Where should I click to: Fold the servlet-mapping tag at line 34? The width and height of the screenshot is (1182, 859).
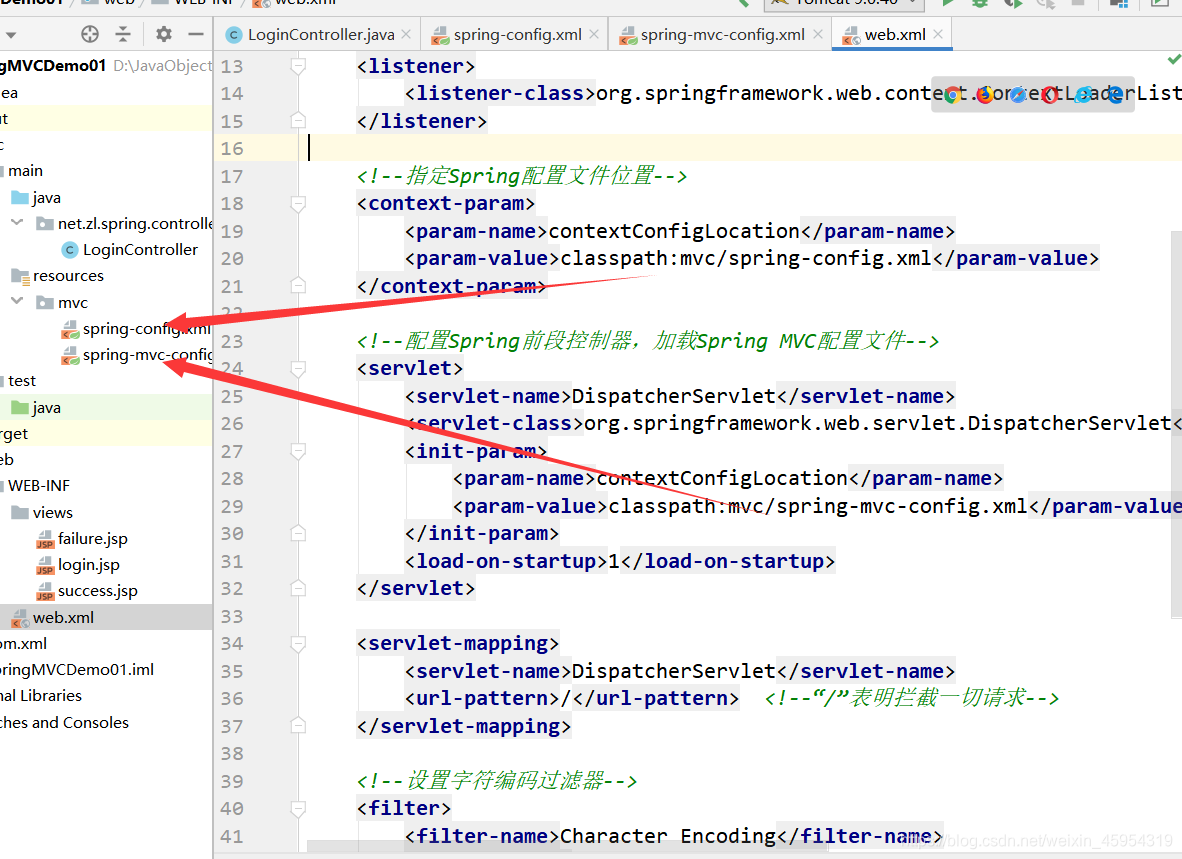(x=299, y=643)
